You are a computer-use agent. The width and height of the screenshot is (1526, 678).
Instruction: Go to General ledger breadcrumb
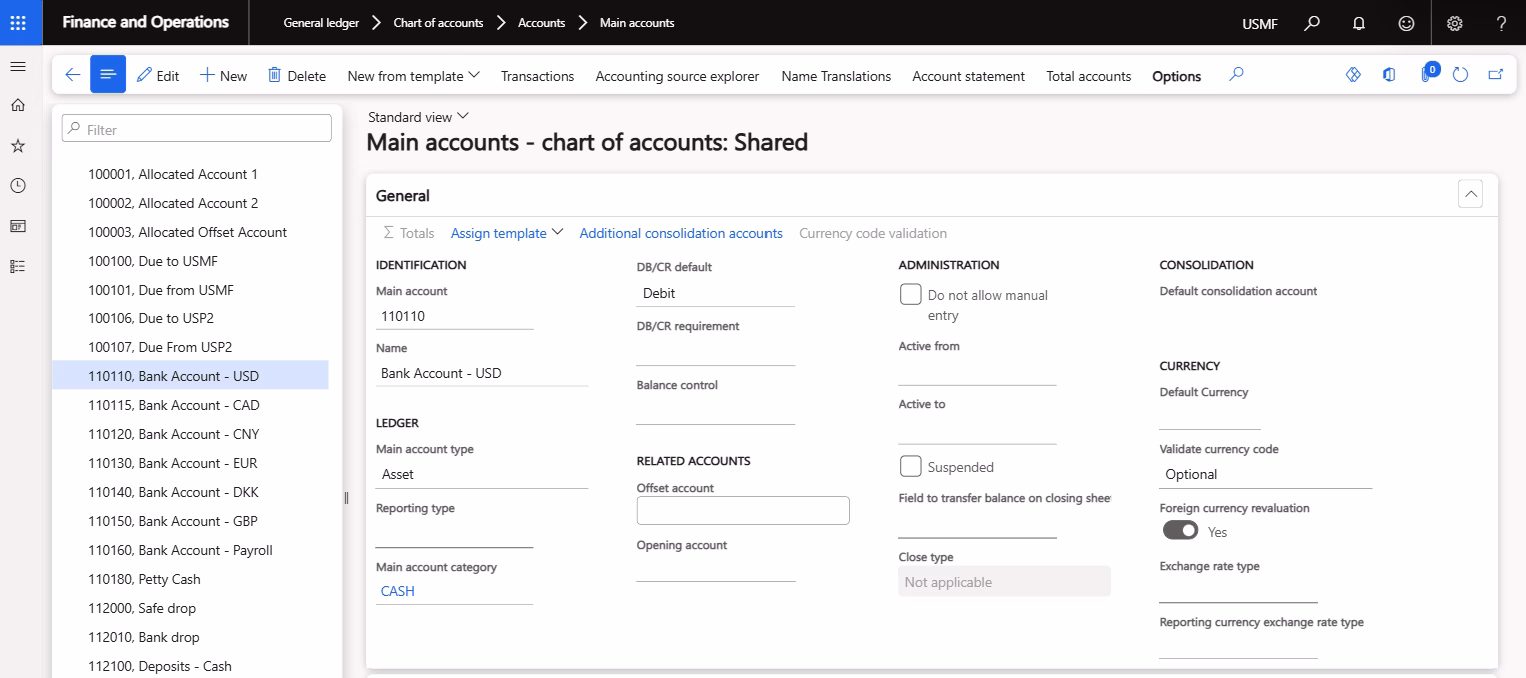pos(321,23)
